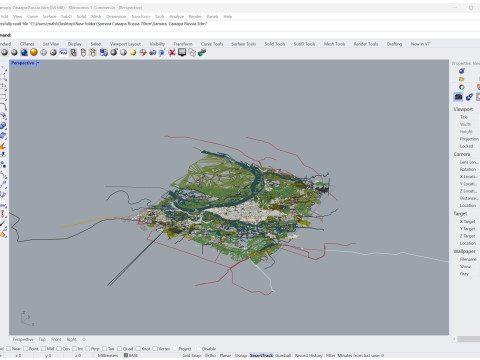Click the orange sphere display icon
Image resolution: width=480 pixels, height=360 pixels.
pyautogui.click(x=34, y=52)
